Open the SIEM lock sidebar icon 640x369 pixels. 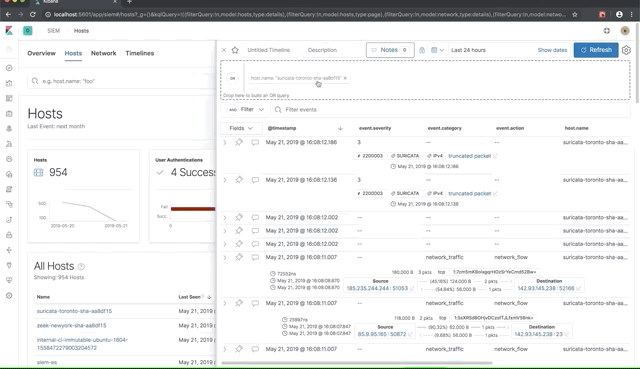9,235
